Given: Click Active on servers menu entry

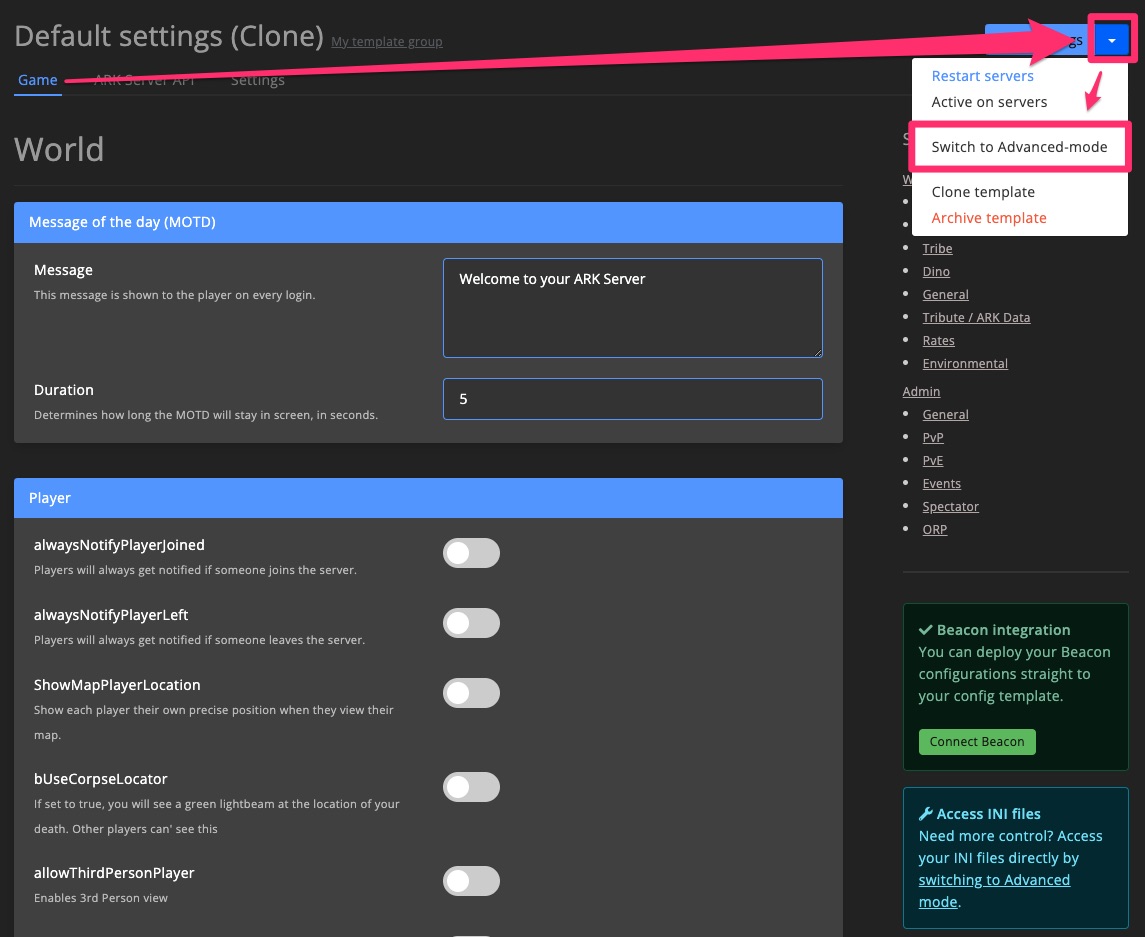Looking at the screenshot, I should point(988,101).
